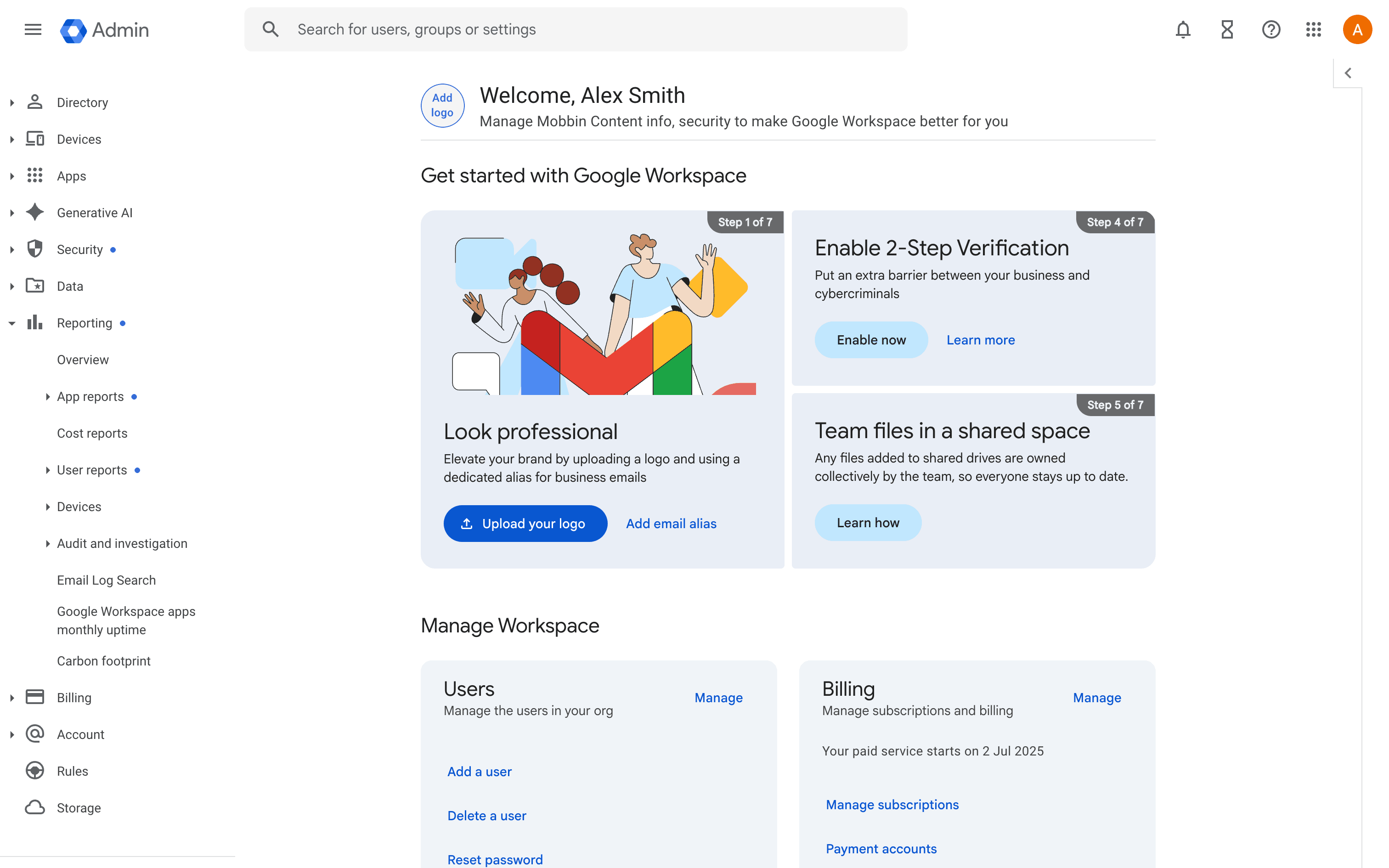Click the Generative AI sparkle icon
Viewport: 1389px width, 868px height.
point(35,212)
